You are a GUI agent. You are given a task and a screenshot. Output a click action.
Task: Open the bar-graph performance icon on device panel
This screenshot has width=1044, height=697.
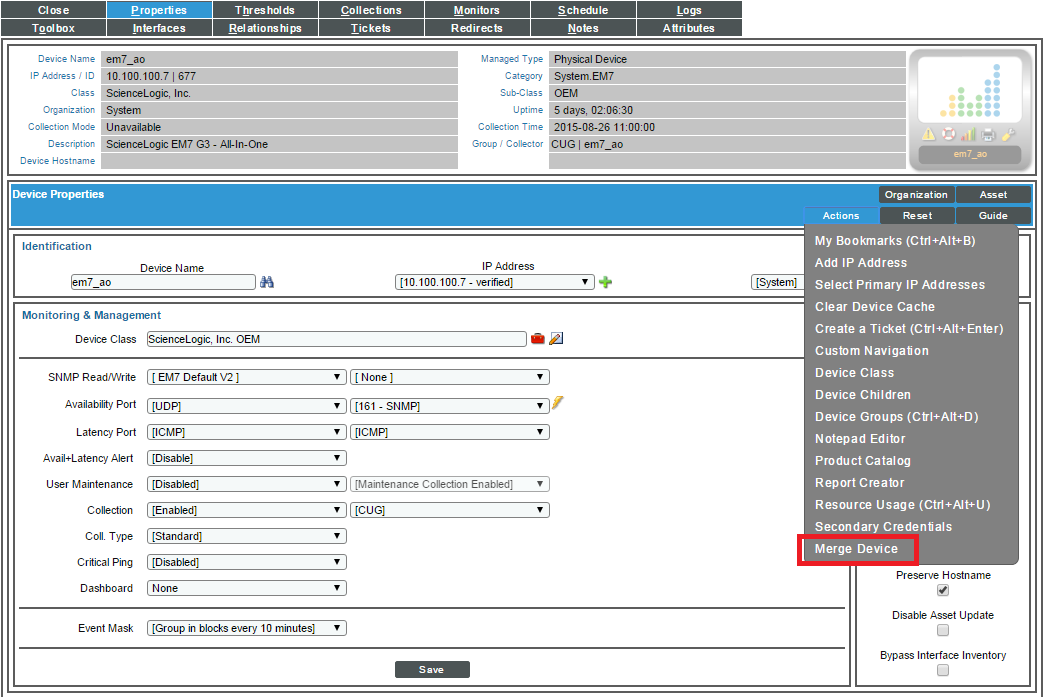[968, 133]
